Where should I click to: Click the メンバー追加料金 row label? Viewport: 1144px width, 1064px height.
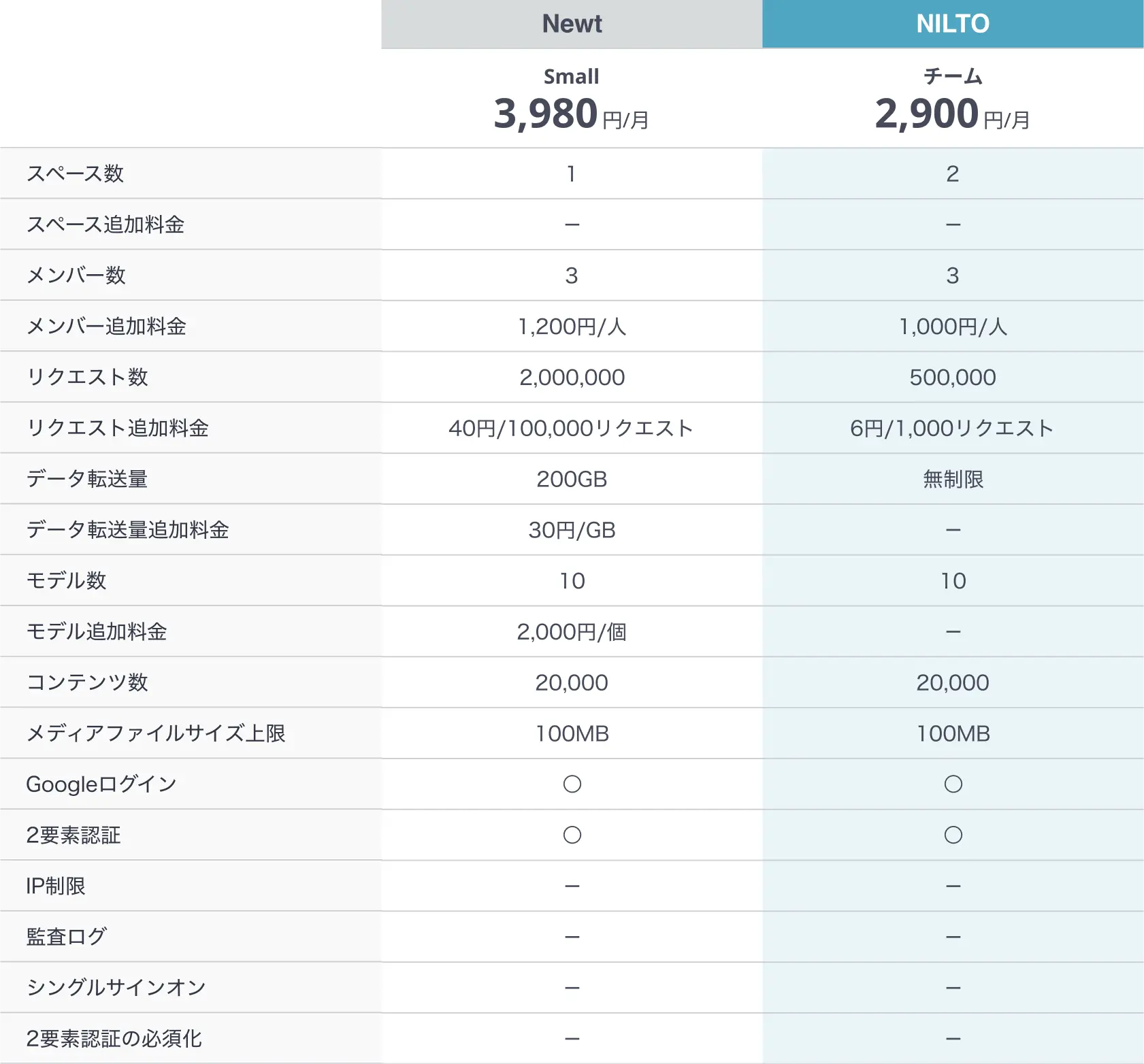pos(106,327)
